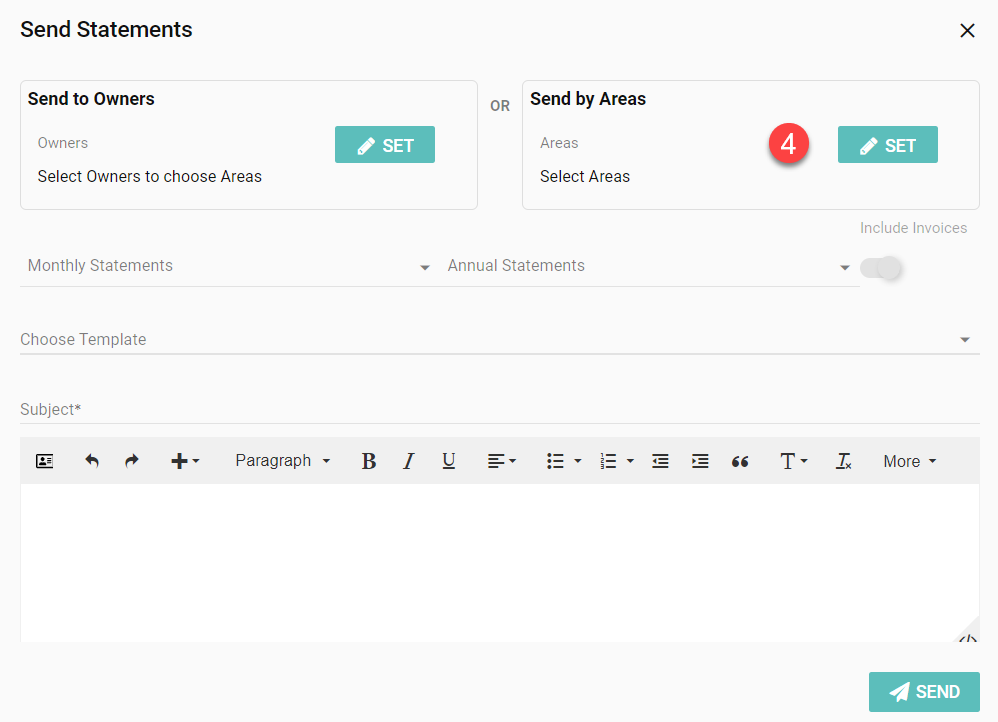Clear text formatting
This screenshot has height=722, width=998.
tap(844, 461)
